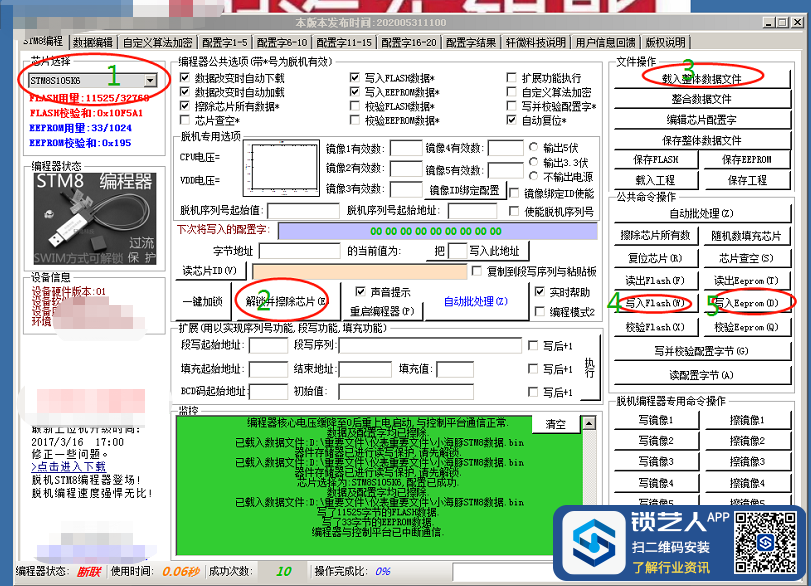Open the 用户信息回馈 tab
The width and height of the screenshot is (811, 586).
click(605, 43)
